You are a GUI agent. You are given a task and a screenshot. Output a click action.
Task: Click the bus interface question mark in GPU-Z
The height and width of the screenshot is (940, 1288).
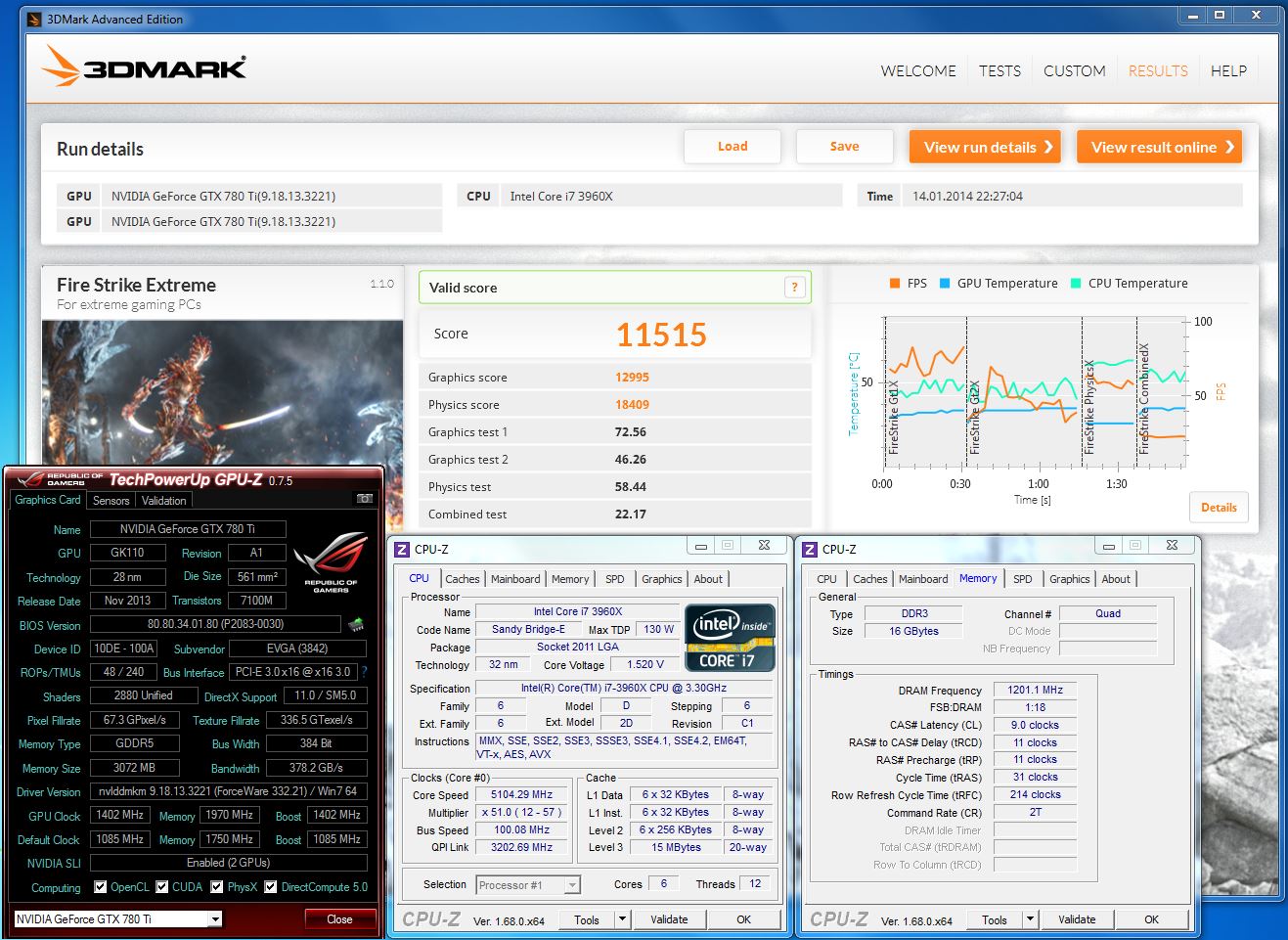point(365,672)
